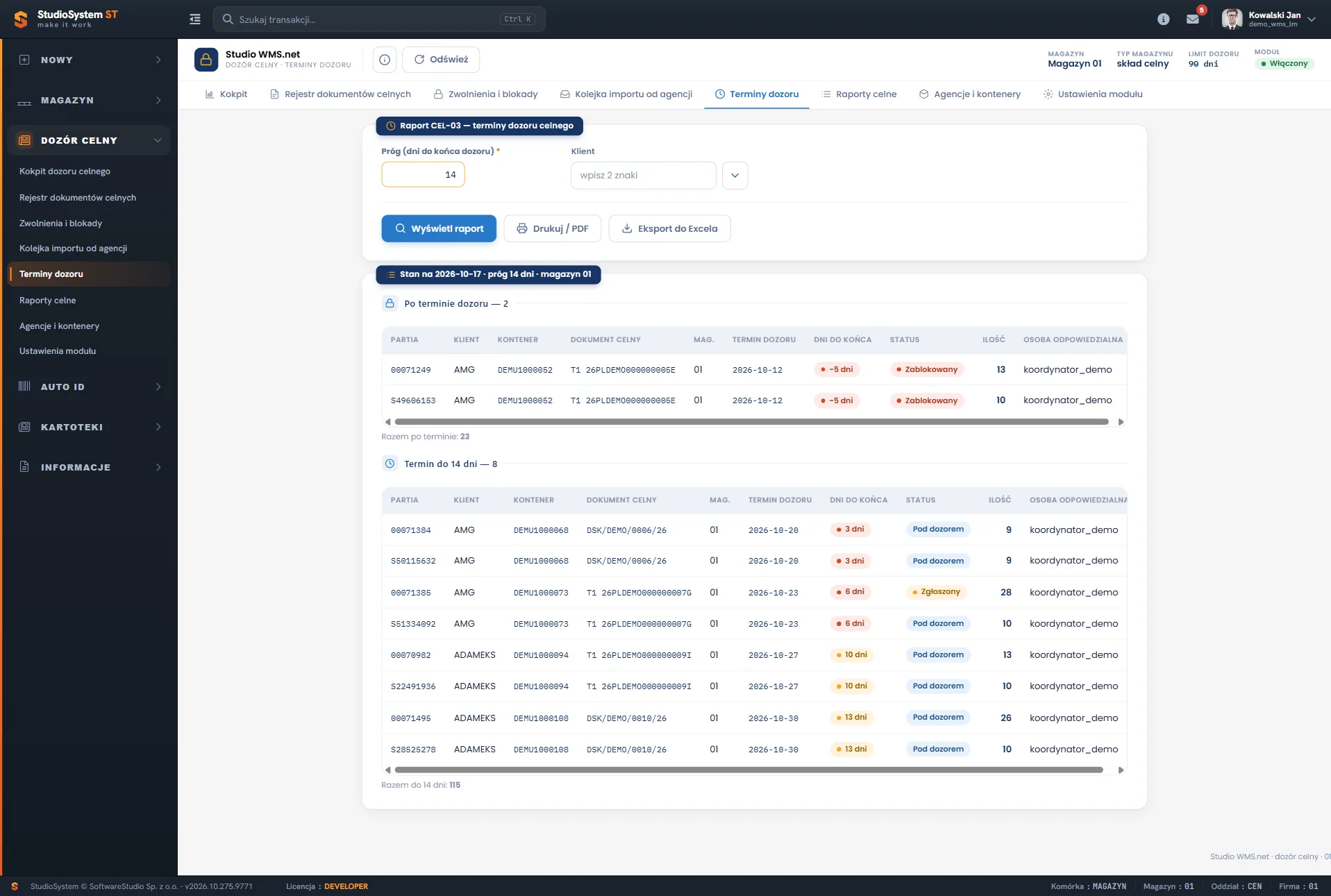Viewport: 1331px width, 896px height.
Task: Open the mail notifications icon
Action: click(x=1193, y=19)
